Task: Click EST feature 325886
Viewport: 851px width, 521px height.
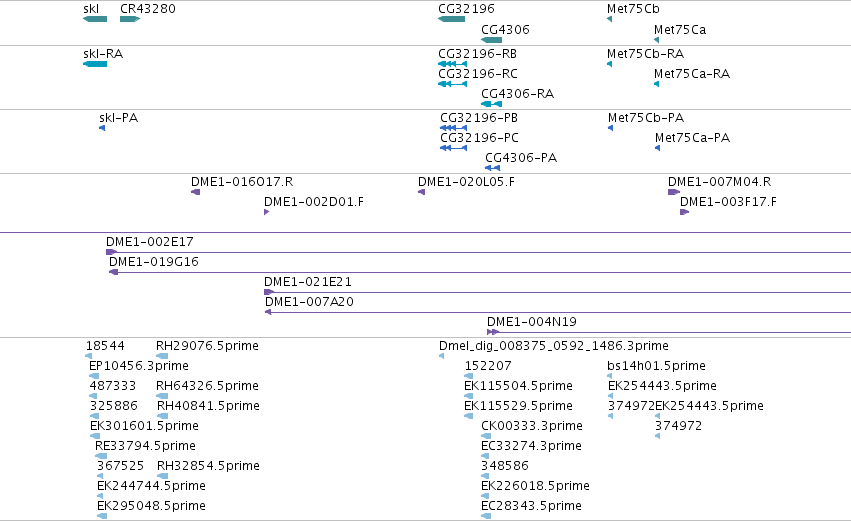Action: [94, 416]
